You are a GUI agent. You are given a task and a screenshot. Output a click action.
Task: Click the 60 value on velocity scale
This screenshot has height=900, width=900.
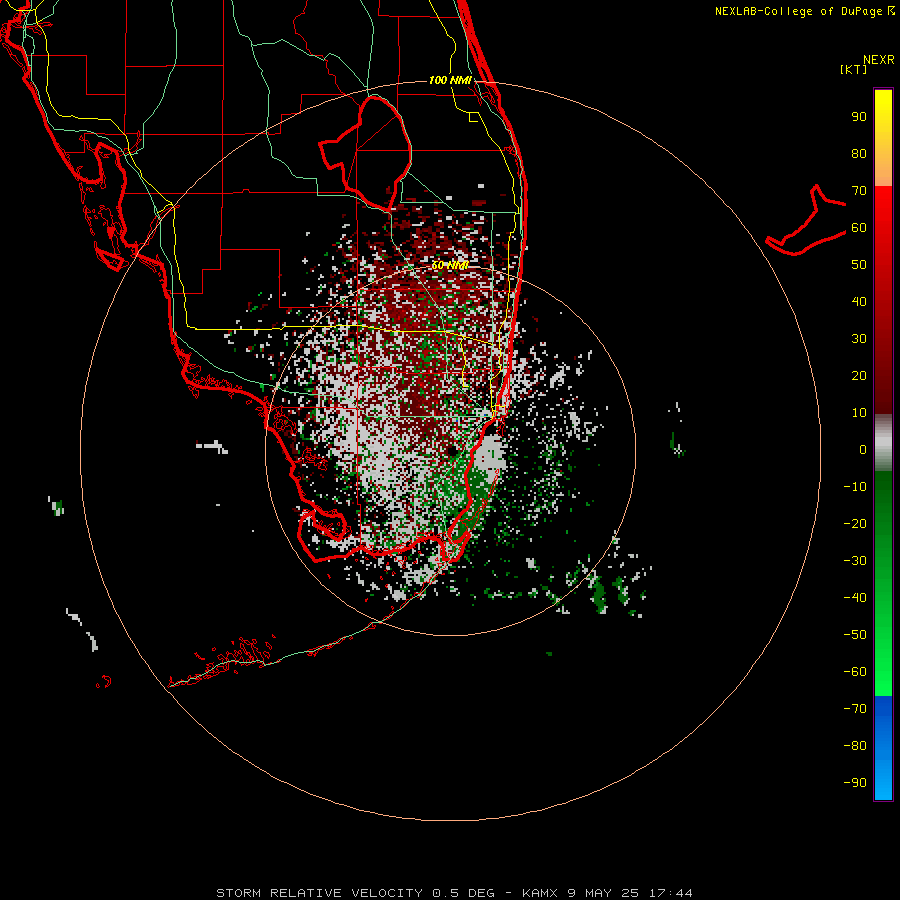tap(859, 228)
